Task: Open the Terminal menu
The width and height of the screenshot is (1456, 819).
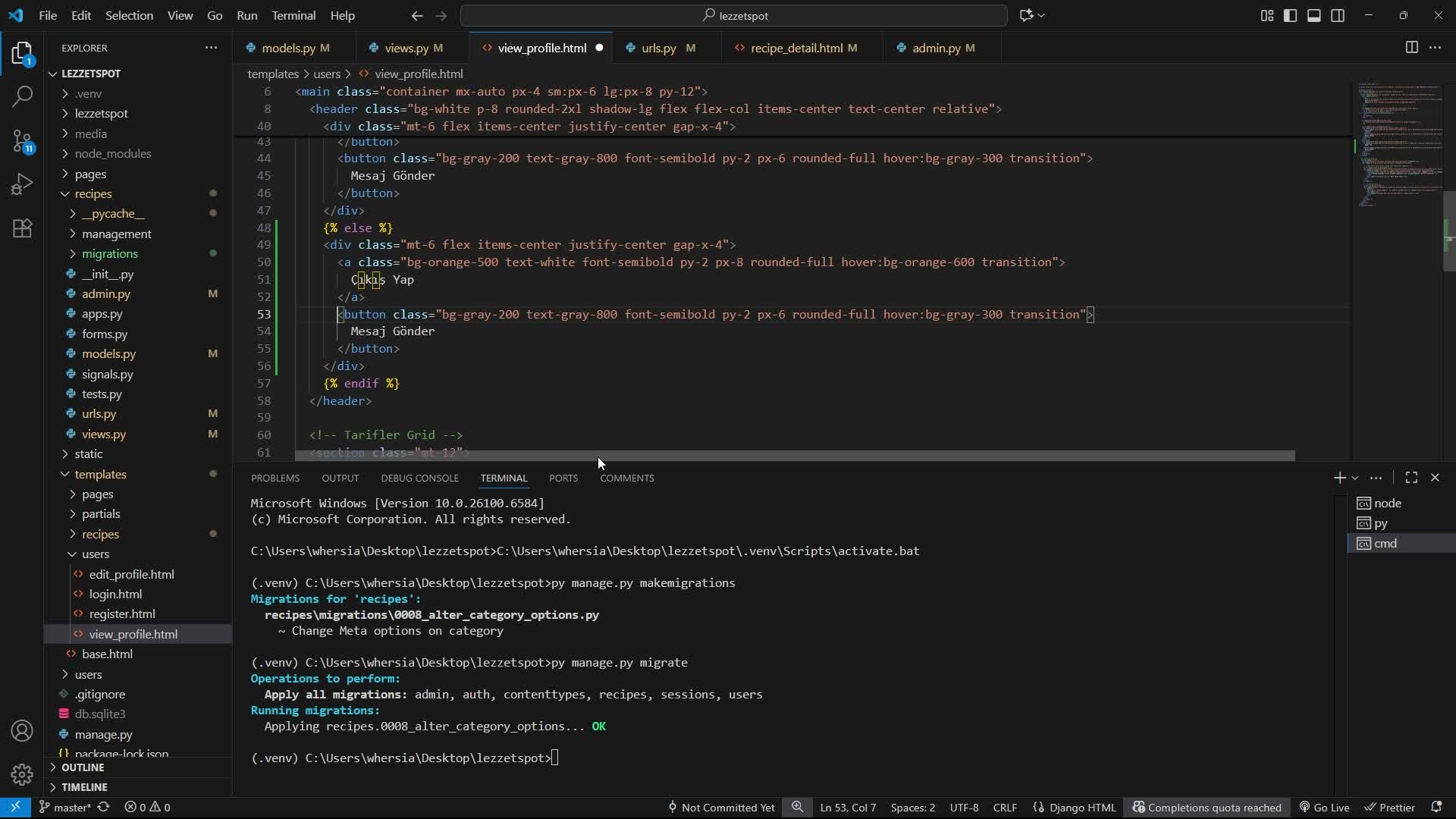Action: (293, 15)
